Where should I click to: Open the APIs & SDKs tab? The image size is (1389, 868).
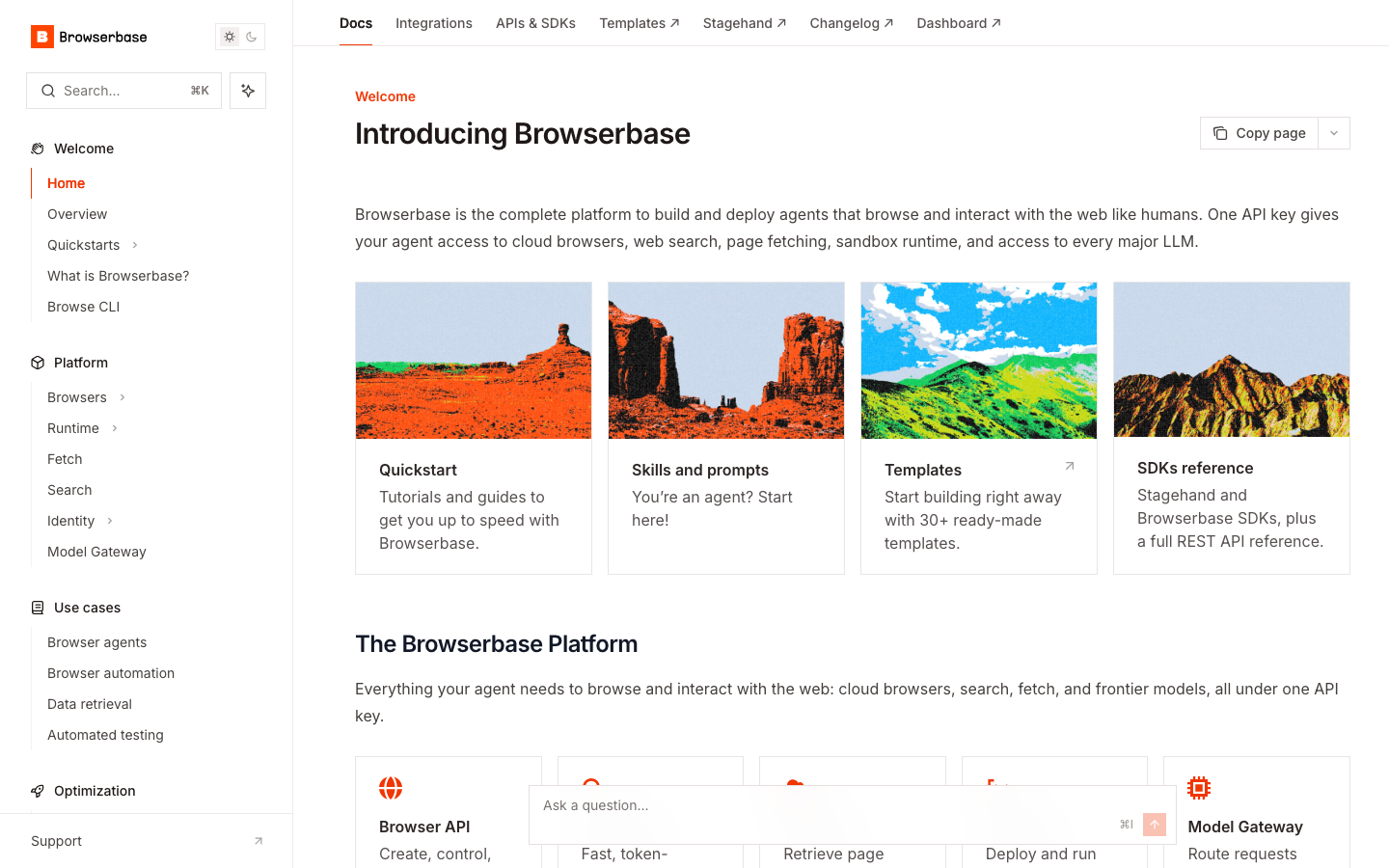click(x=535, y=23)
